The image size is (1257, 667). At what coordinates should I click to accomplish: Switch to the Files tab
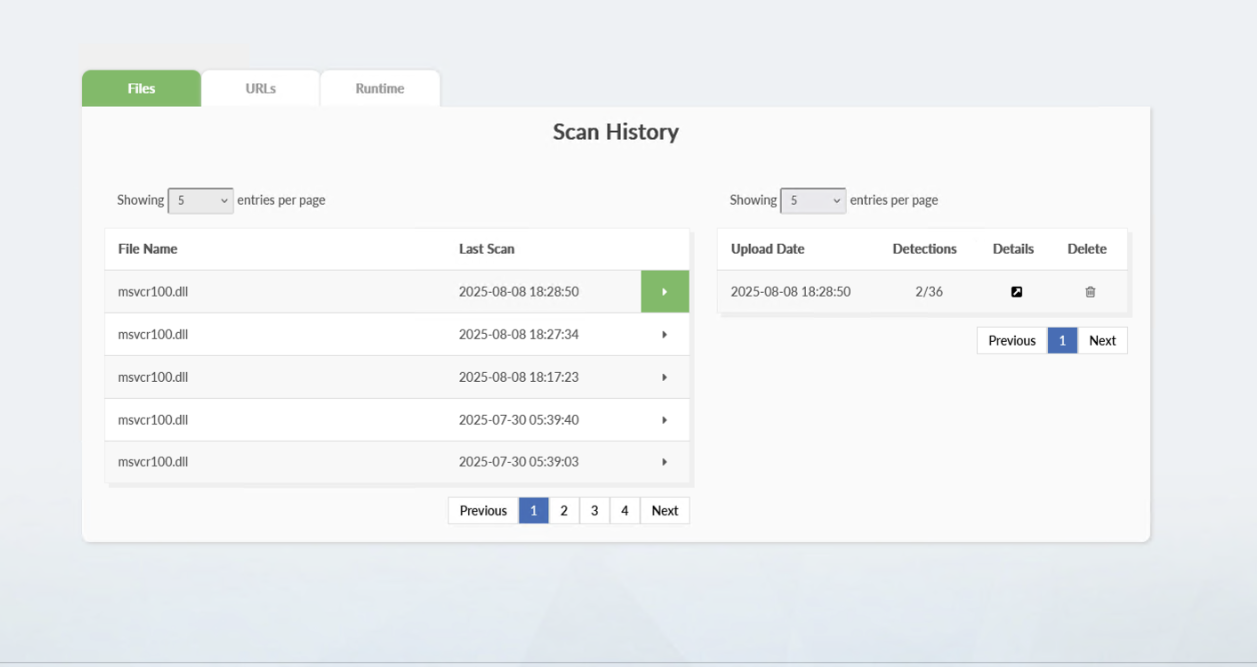click(141, 88)
